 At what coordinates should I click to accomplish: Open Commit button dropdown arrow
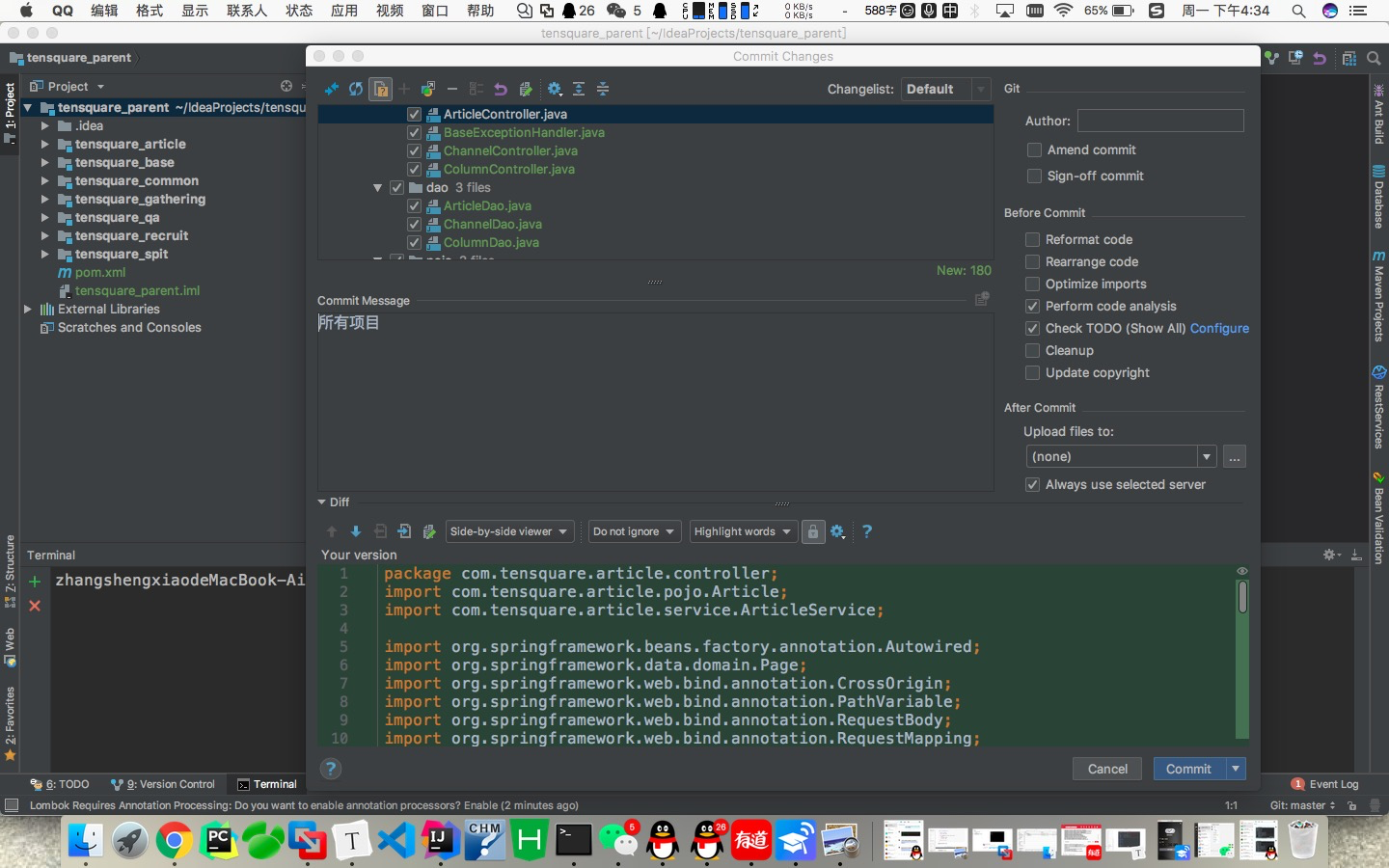pyautogui.click(x=1236, y=769)
